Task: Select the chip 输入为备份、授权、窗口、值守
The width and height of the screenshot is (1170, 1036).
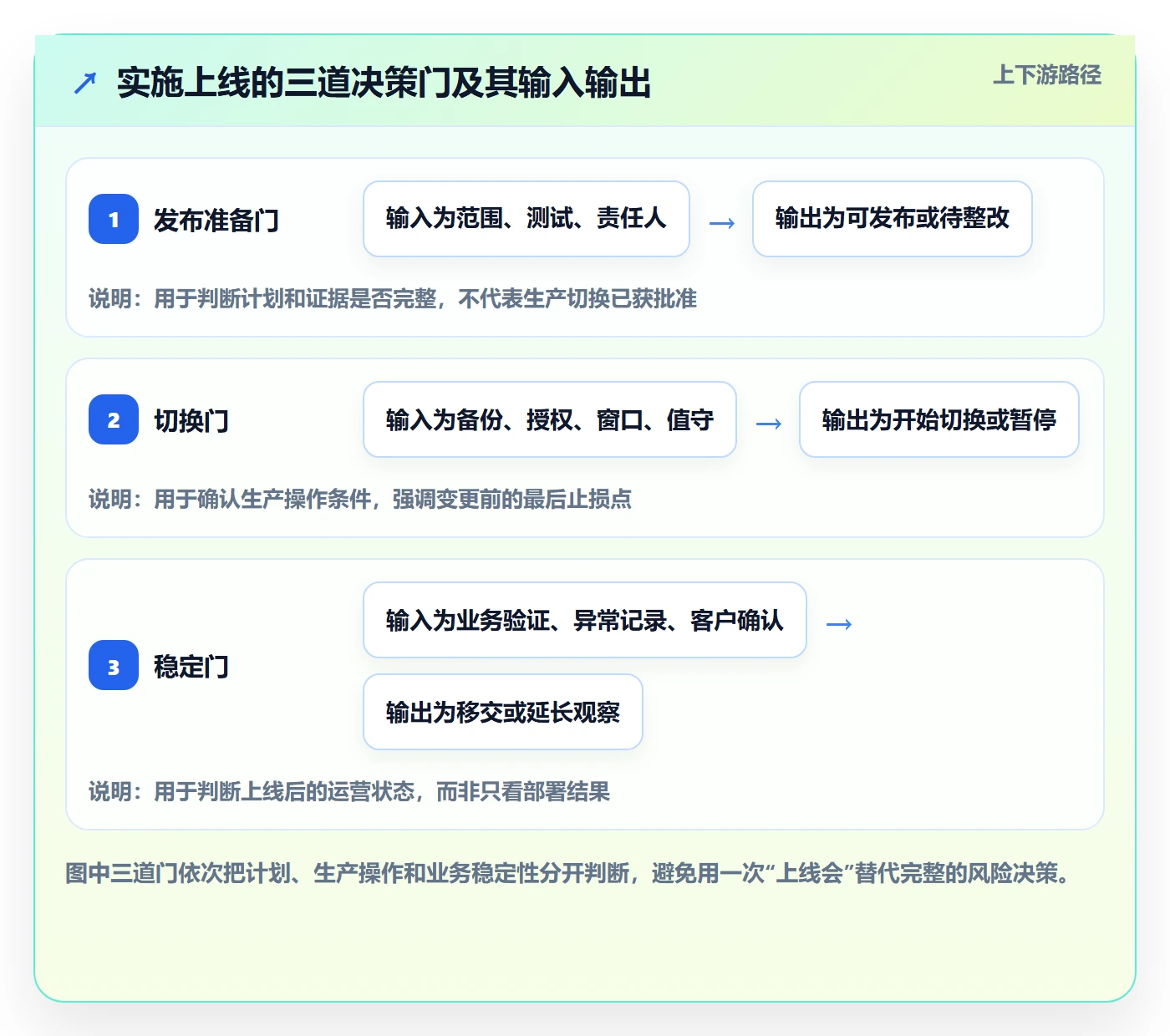Action: tap(550, 419)
